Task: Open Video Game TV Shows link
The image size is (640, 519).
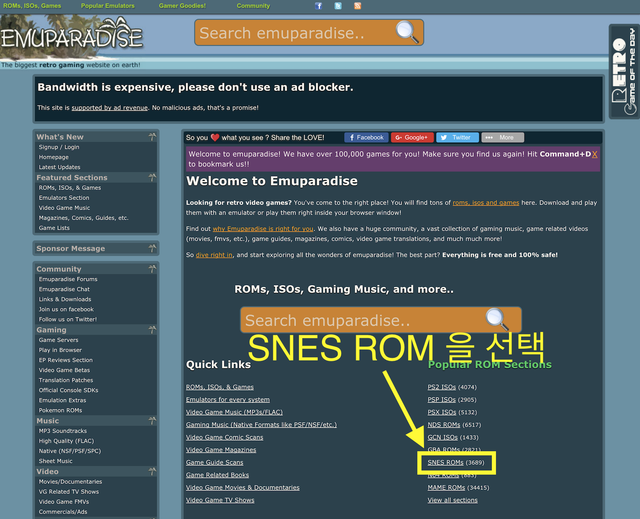Action: pos(220,500)
